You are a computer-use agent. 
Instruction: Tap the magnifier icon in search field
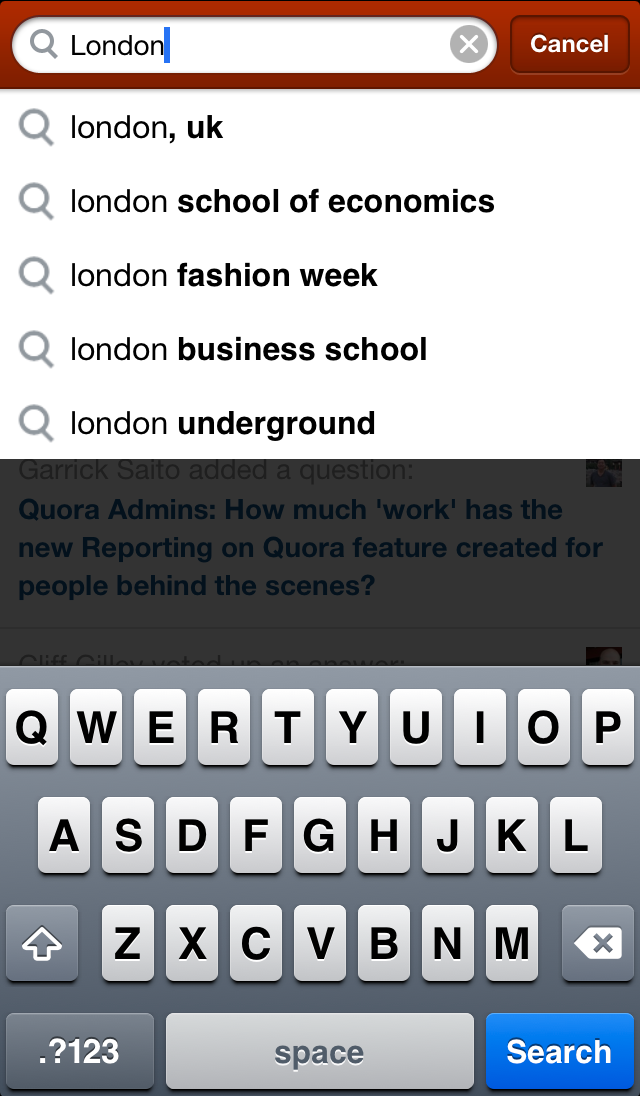(x=45, y=44)
